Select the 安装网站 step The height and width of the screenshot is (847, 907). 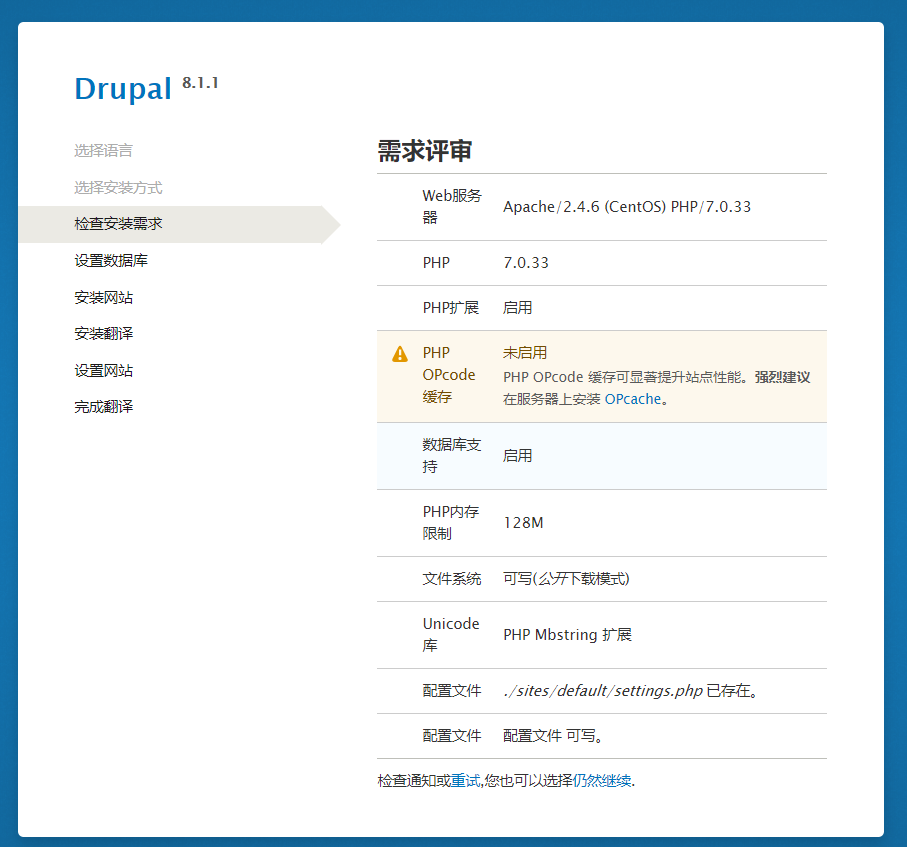104,297
